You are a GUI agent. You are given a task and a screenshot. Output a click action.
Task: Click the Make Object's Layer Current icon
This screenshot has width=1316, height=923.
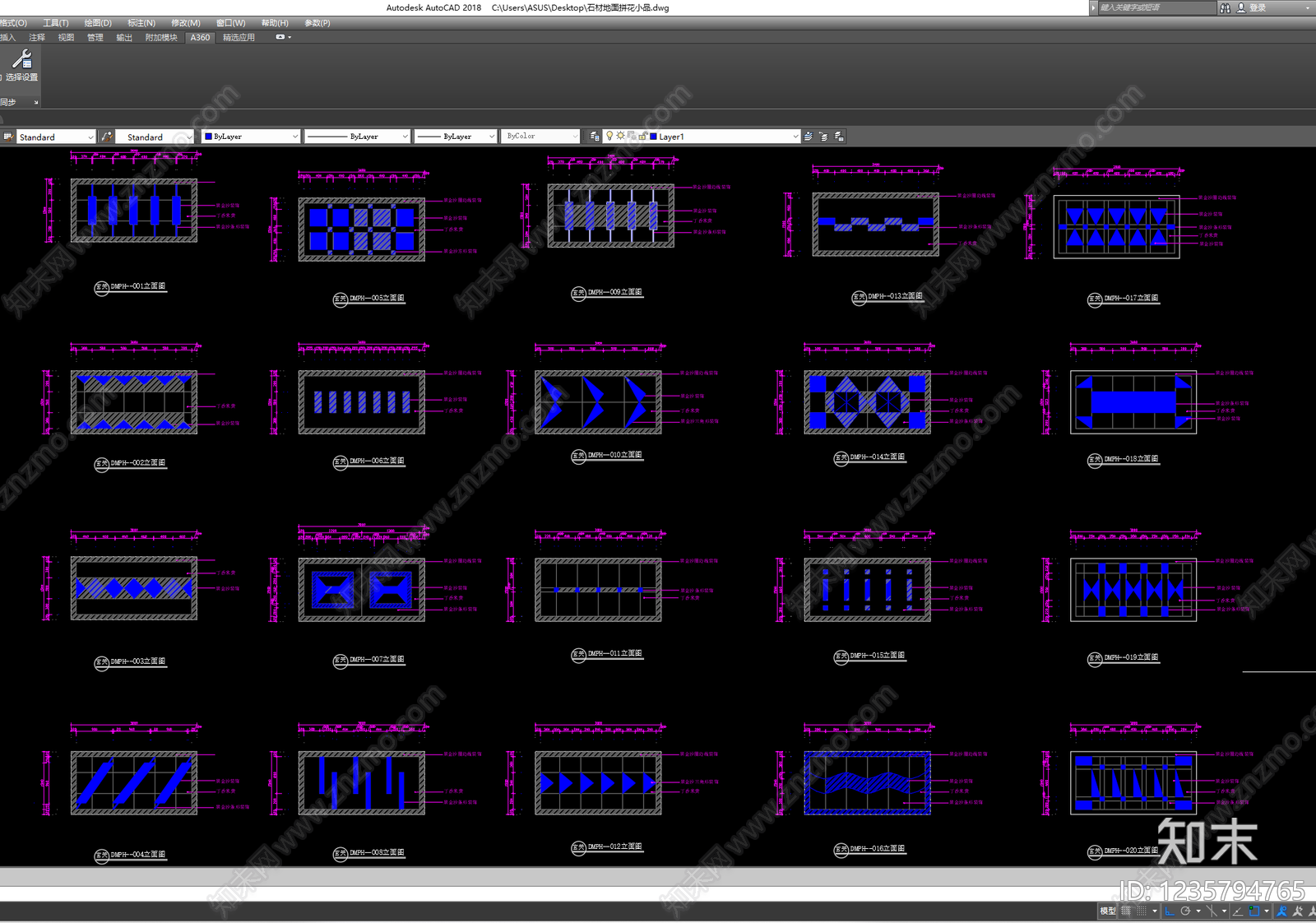click(809, 137)
